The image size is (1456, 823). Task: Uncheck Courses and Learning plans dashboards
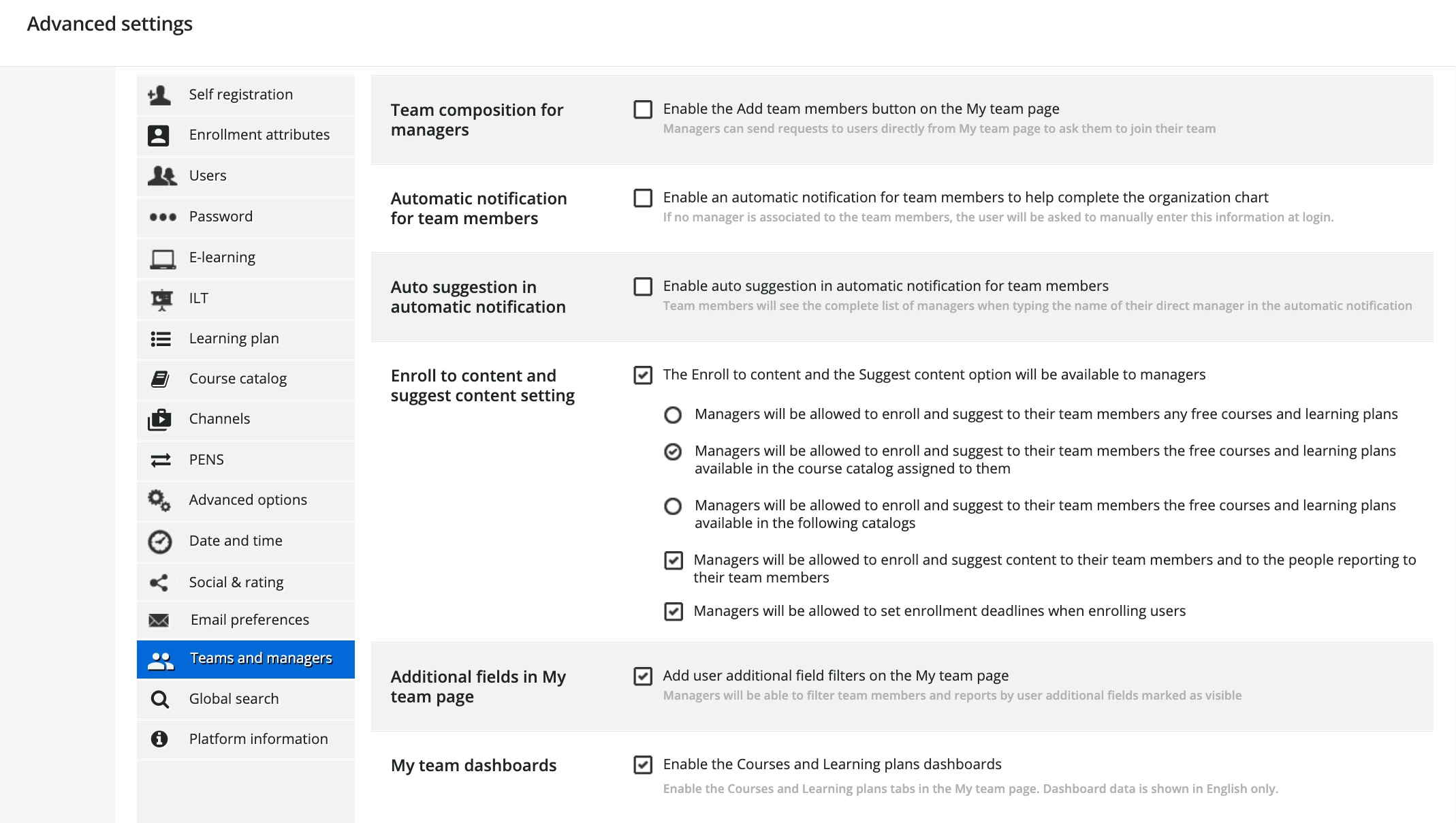click(643, 765)
